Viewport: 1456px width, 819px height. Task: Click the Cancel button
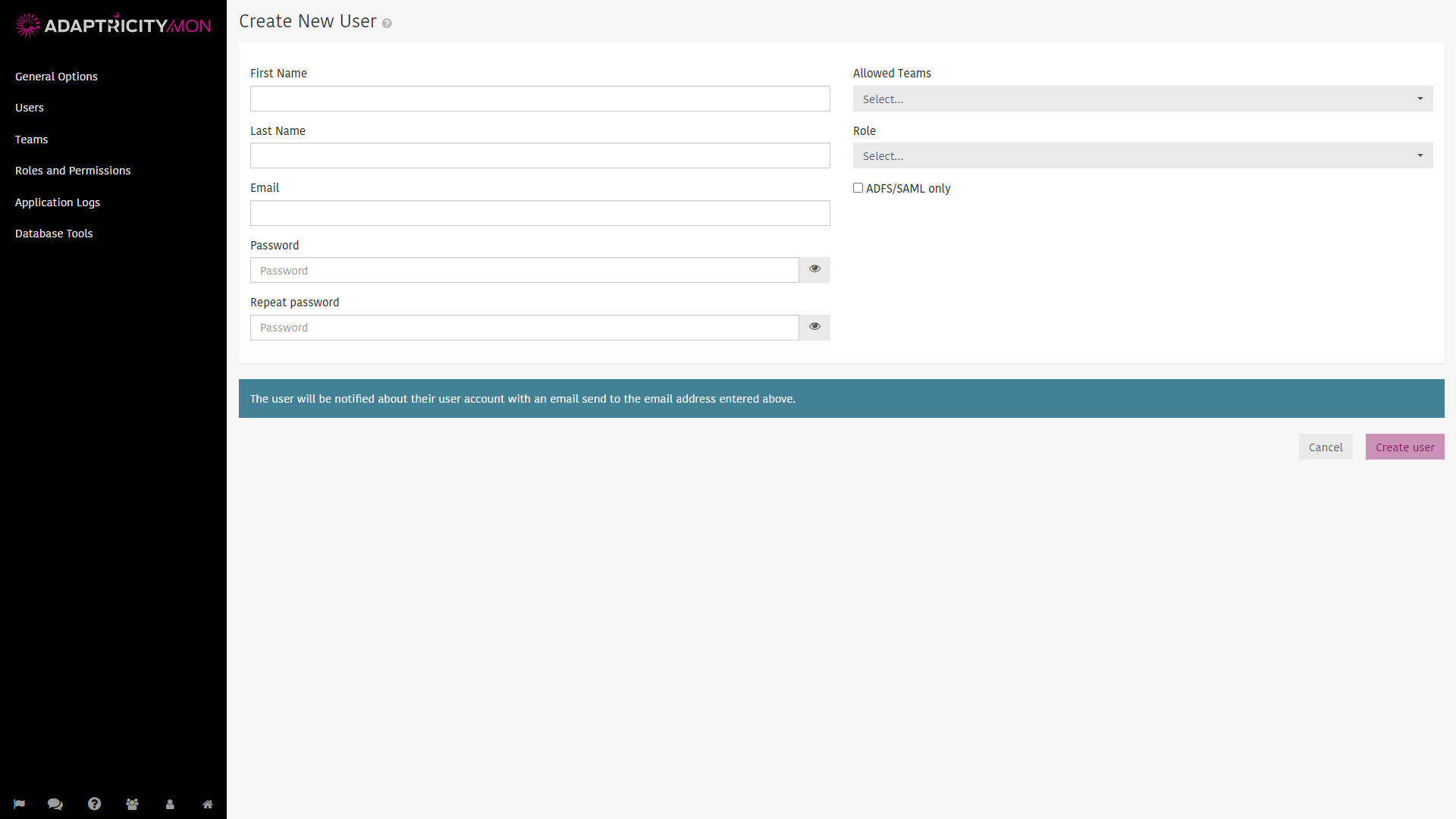pyautogui.click(x=1326, y=447)
